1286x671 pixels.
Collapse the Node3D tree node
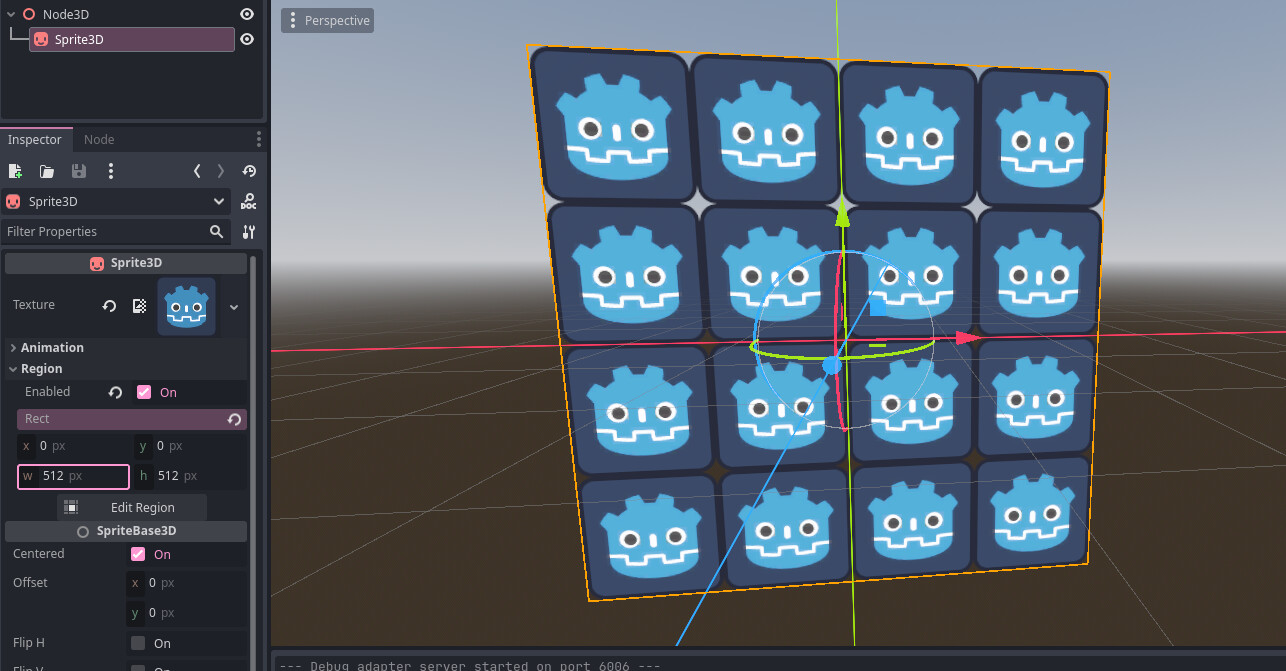(x=11, y=14)
